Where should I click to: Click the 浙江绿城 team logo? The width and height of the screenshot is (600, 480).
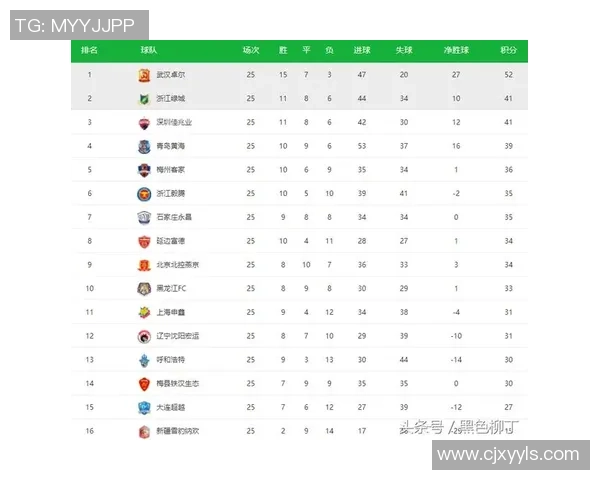click(144, 99)
